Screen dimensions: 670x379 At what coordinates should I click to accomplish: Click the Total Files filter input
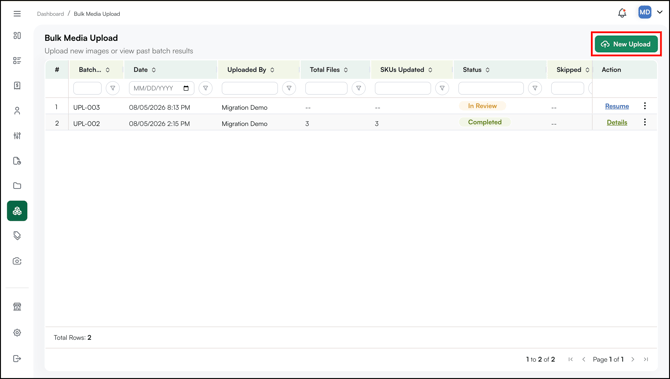tap(326, 88)
